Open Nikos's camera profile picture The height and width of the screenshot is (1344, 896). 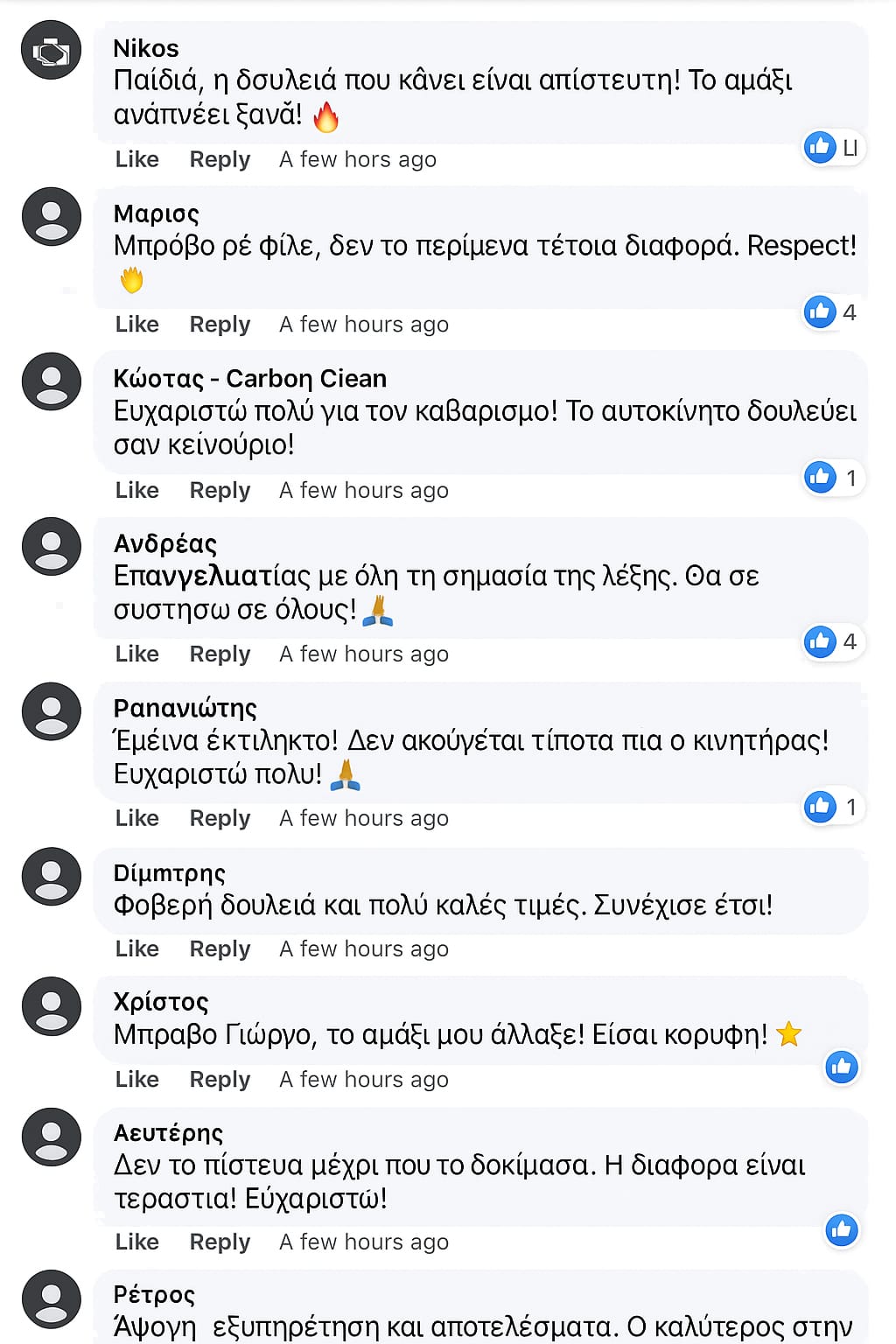[52, 51]
